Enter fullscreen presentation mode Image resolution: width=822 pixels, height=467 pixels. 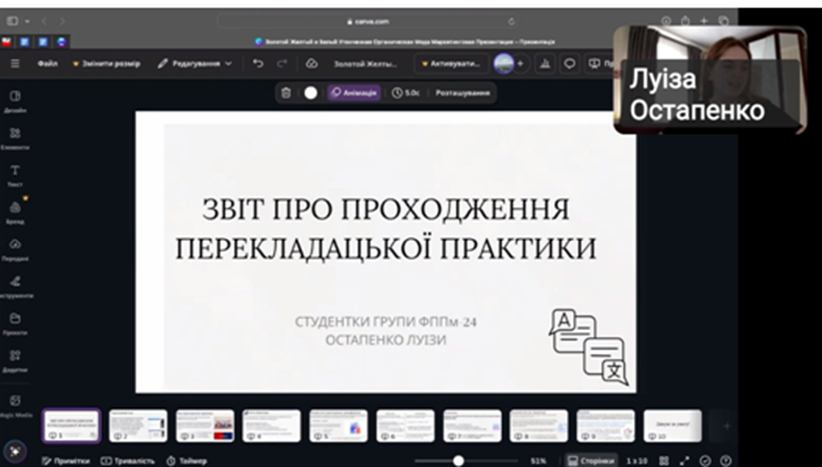click(684, 460)
